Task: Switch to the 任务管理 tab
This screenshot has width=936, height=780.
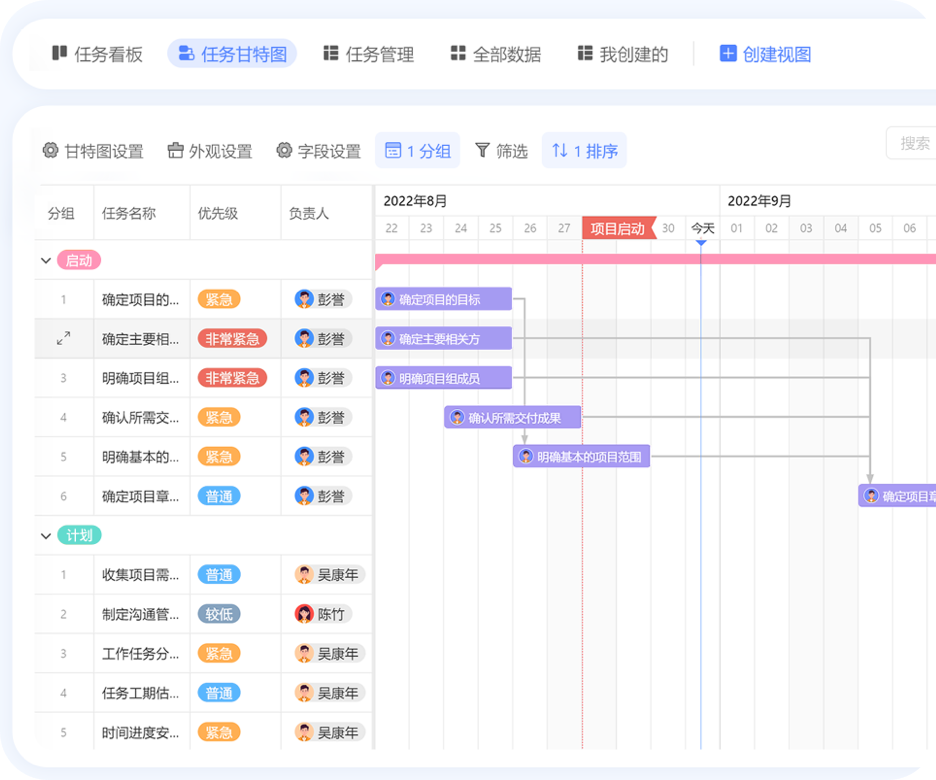Action: point(368,54)
